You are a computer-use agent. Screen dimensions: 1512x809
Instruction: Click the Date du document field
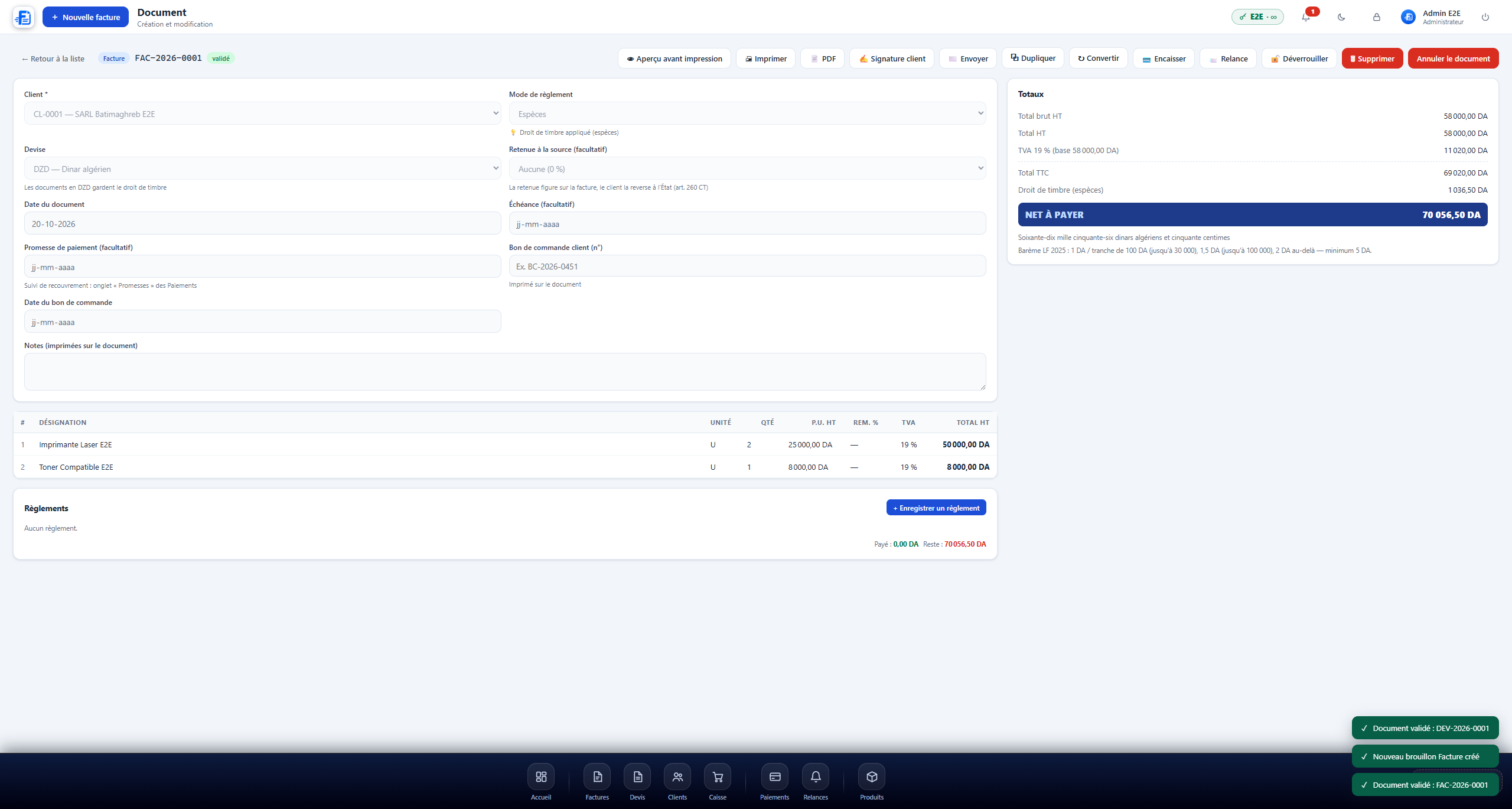263,223
